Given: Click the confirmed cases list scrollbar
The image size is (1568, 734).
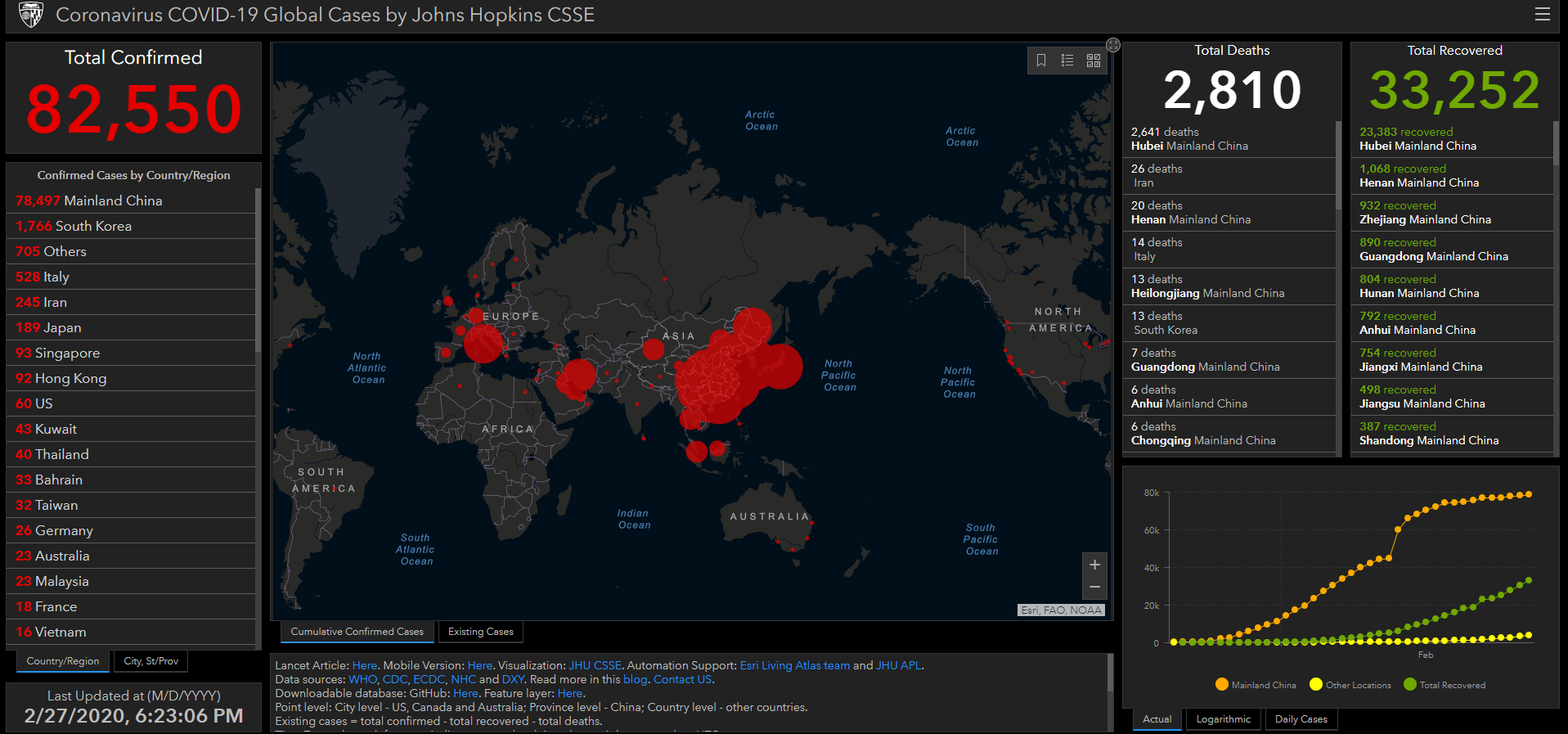Looking at the screenshot, I should (x=258, y=270).
